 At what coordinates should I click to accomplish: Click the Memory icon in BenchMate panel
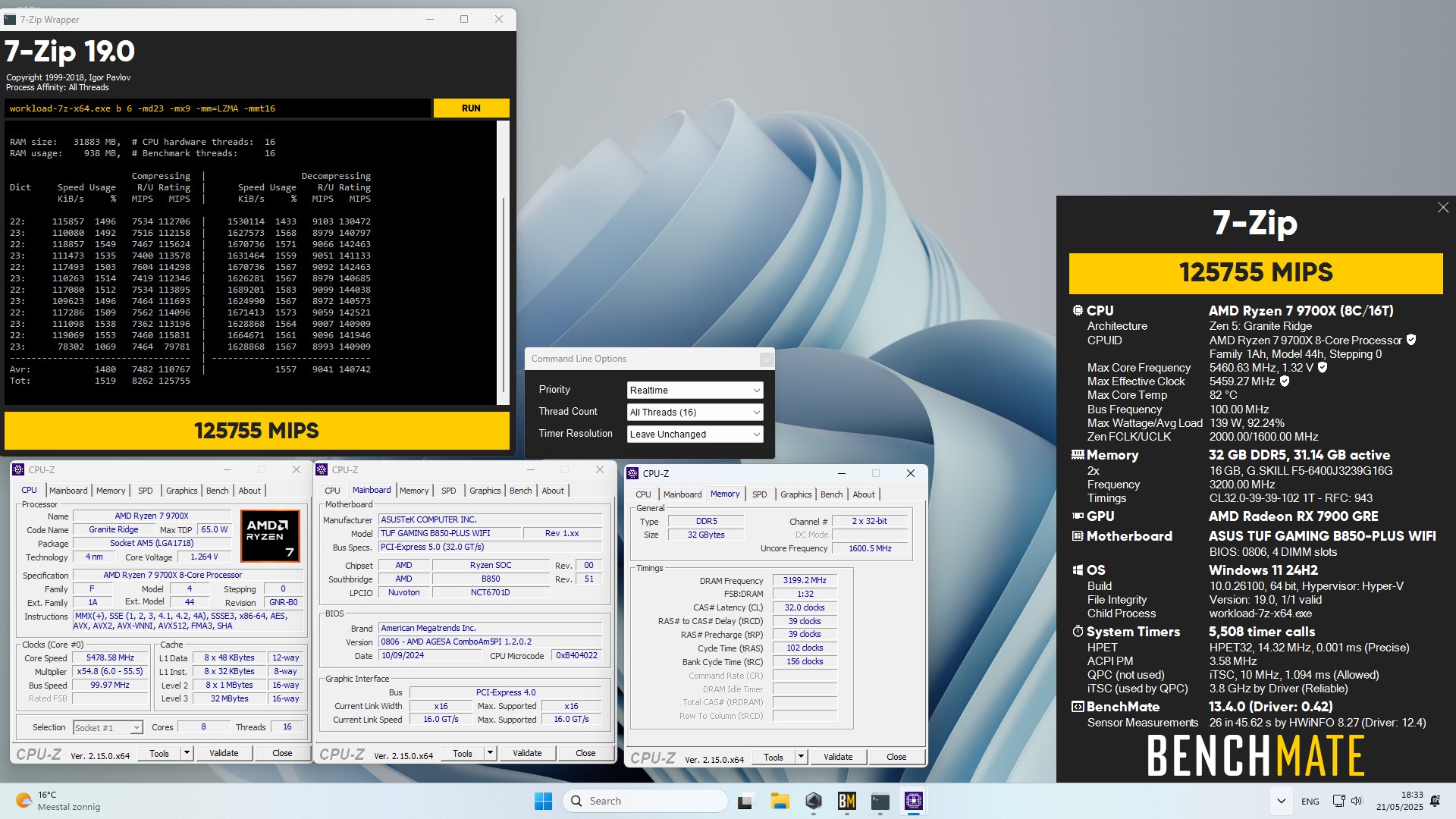pyautogui.click(x=1078, y=455)
